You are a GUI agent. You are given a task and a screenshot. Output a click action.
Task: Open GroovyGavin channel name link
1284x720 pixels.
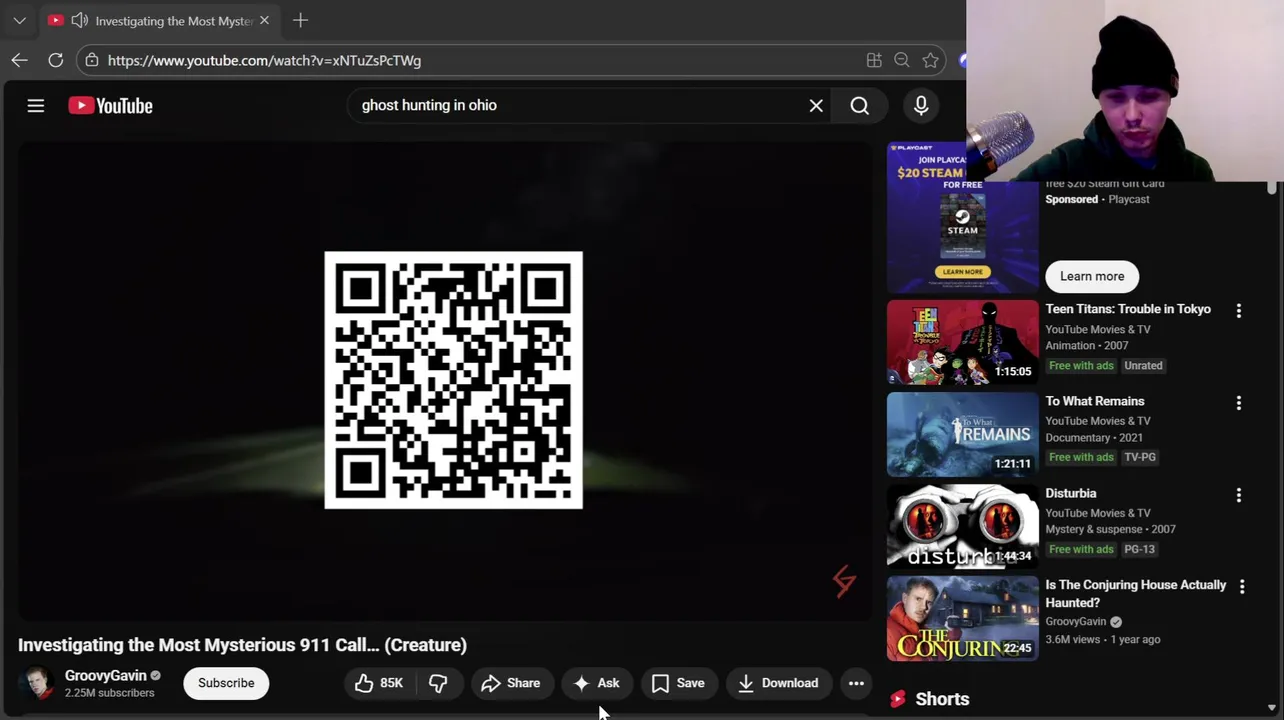tap(105, 675)
